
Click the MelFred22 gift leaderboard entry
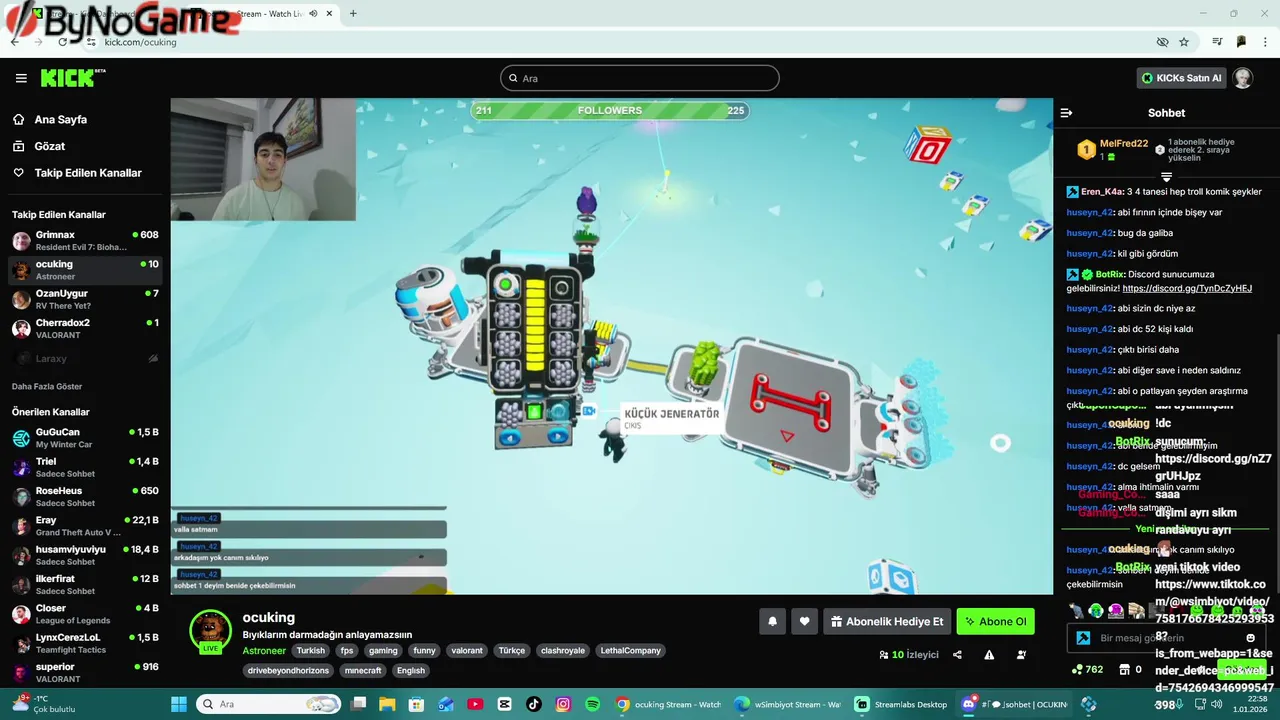tap(1113, 150)
